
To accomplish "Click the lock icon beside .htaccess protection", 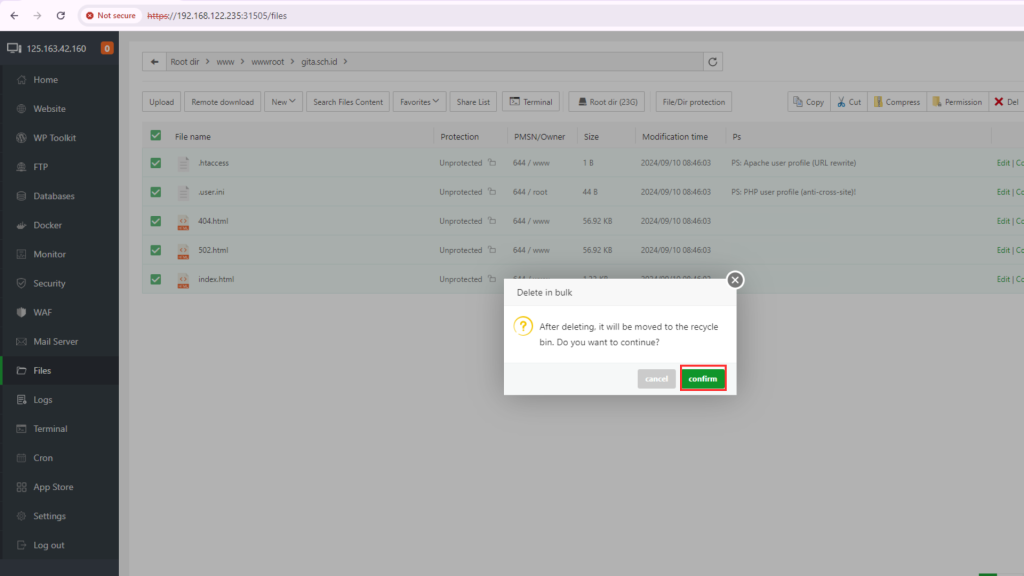I will coord(492,163).
